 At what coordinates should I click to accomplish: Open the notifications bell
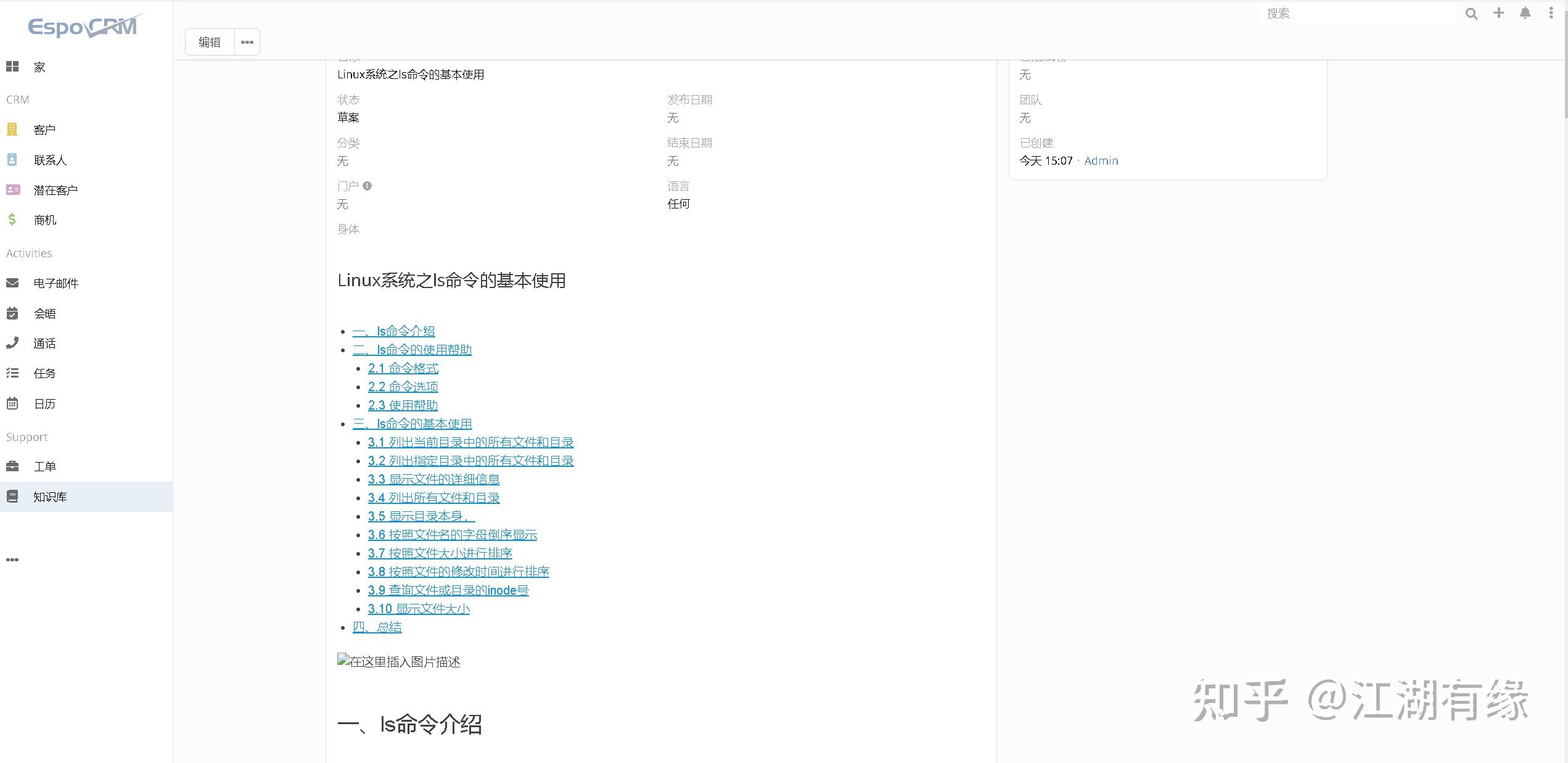1525,13
